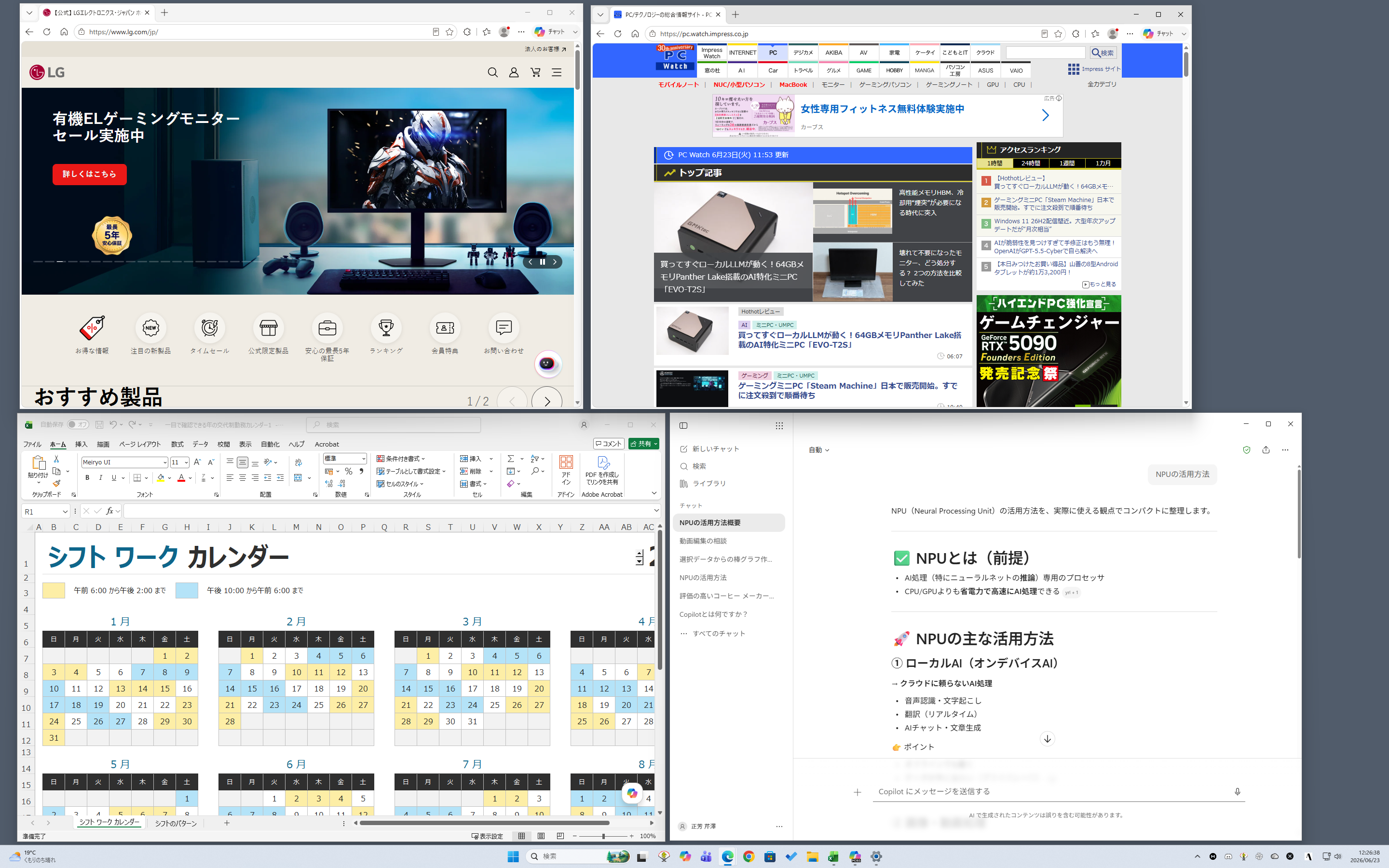Viewport: 1389px width, 868px height.
Task: Click the 検索 button on PC Watch
Action: [x=1103, y=53]
